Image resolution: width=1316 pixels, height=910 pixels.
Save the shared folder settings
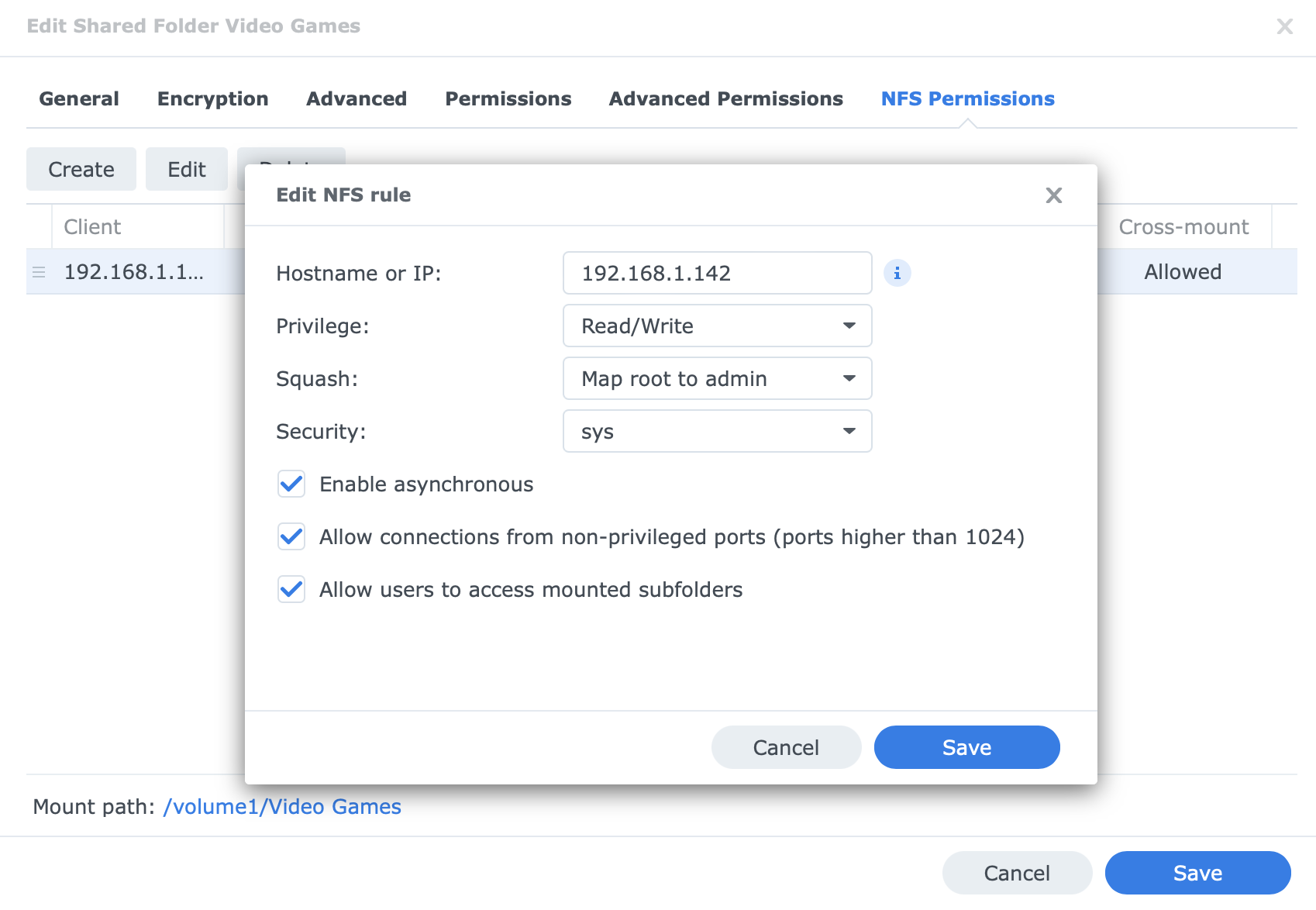(x=1198, y=873)
